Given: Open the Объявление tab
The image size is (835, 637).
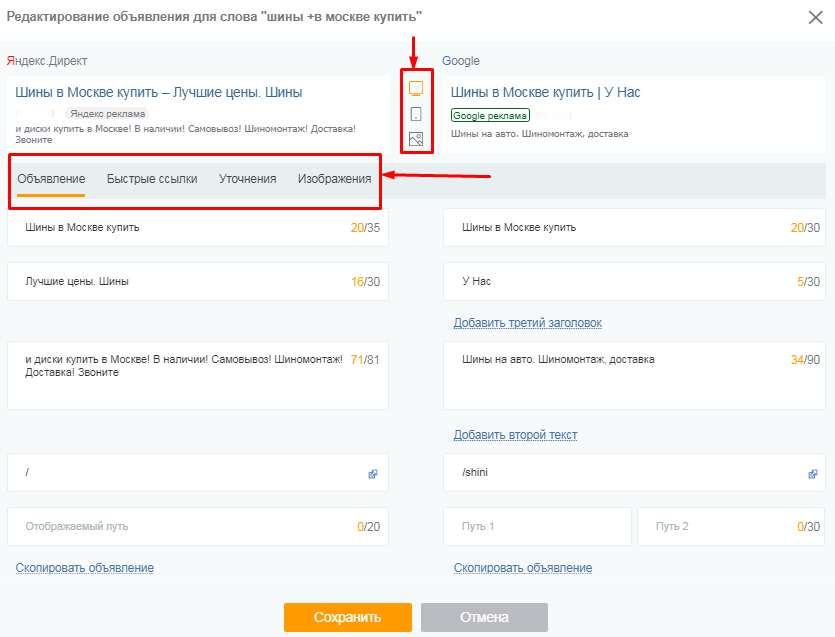Looking at the screenshot, I should click(51, 179).
